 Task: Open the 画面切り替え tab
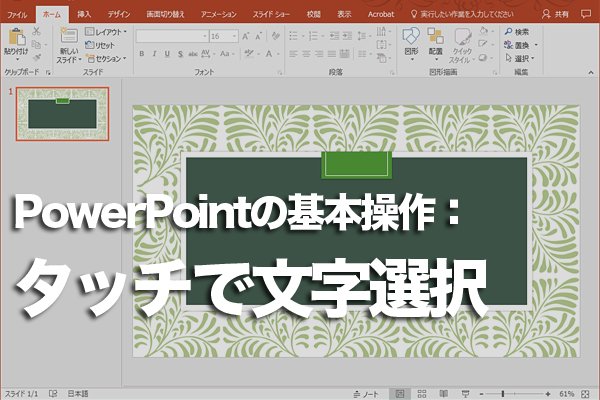point(165,15)
